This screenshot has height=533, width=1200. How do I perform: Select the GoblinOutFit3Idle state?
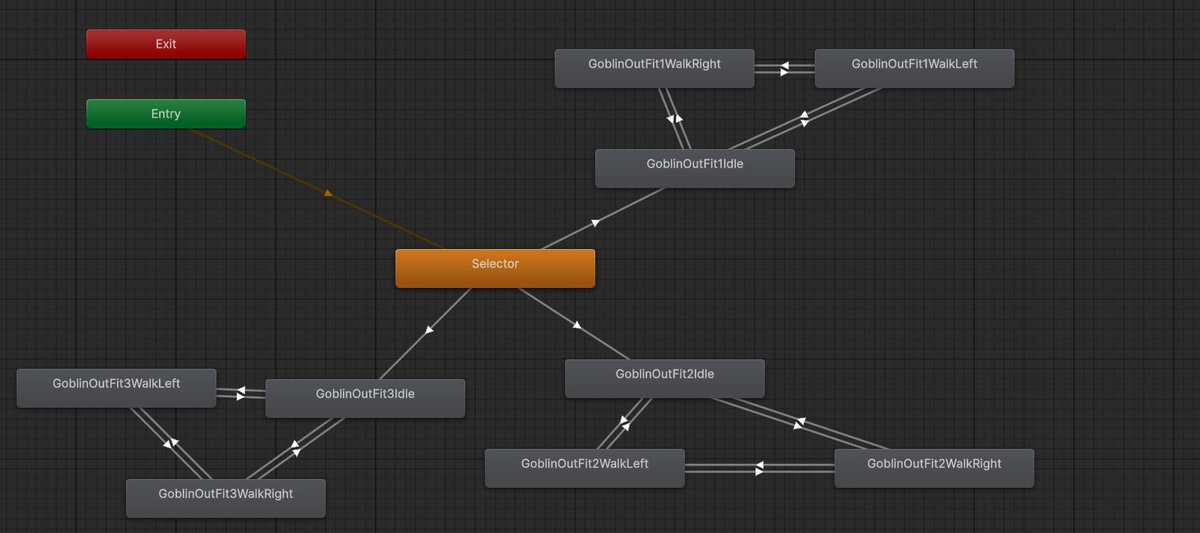click(365, 398)
